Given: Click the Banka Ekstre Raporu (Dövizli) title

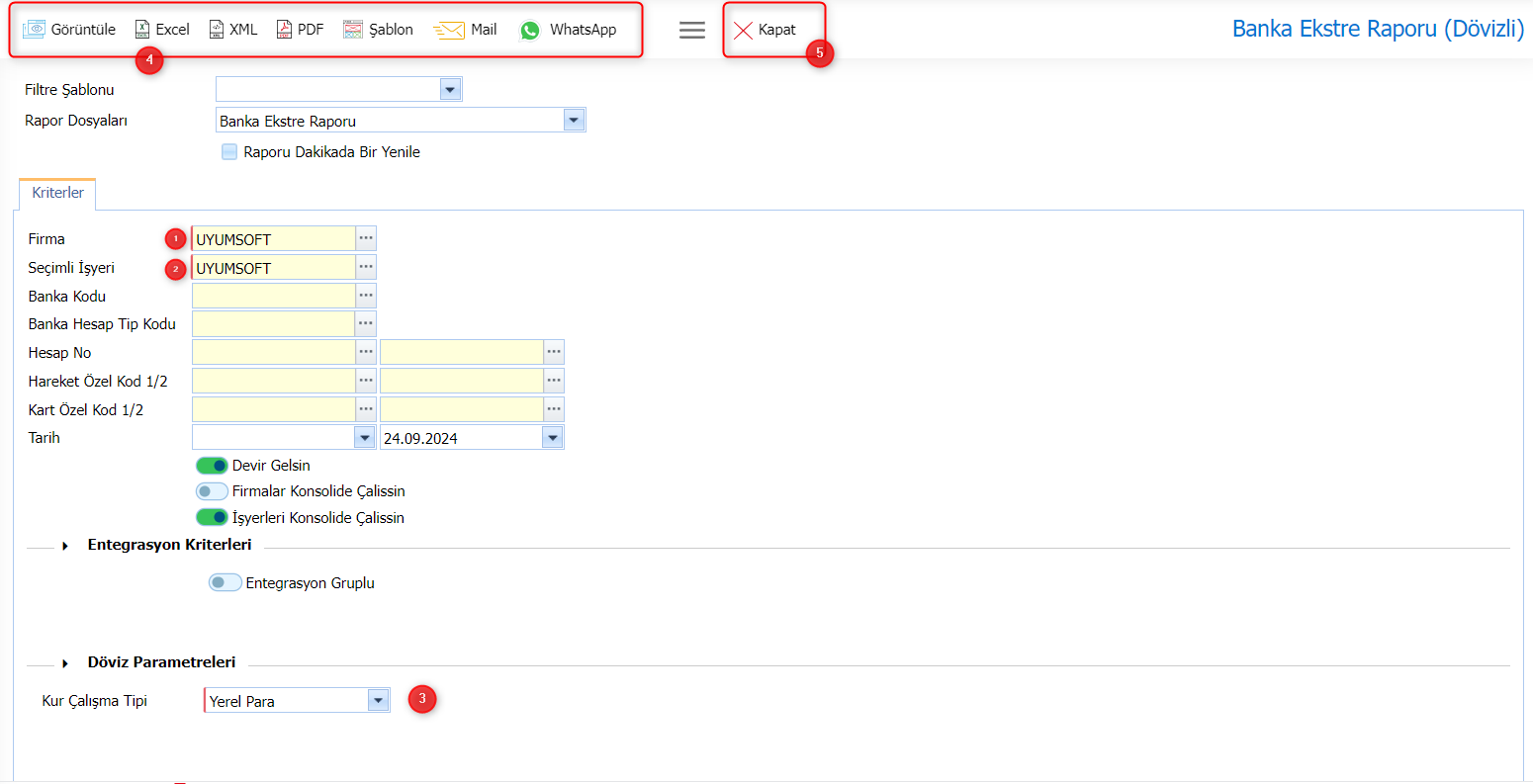Looking at the screenshot, I should [x=1378, y=29].
